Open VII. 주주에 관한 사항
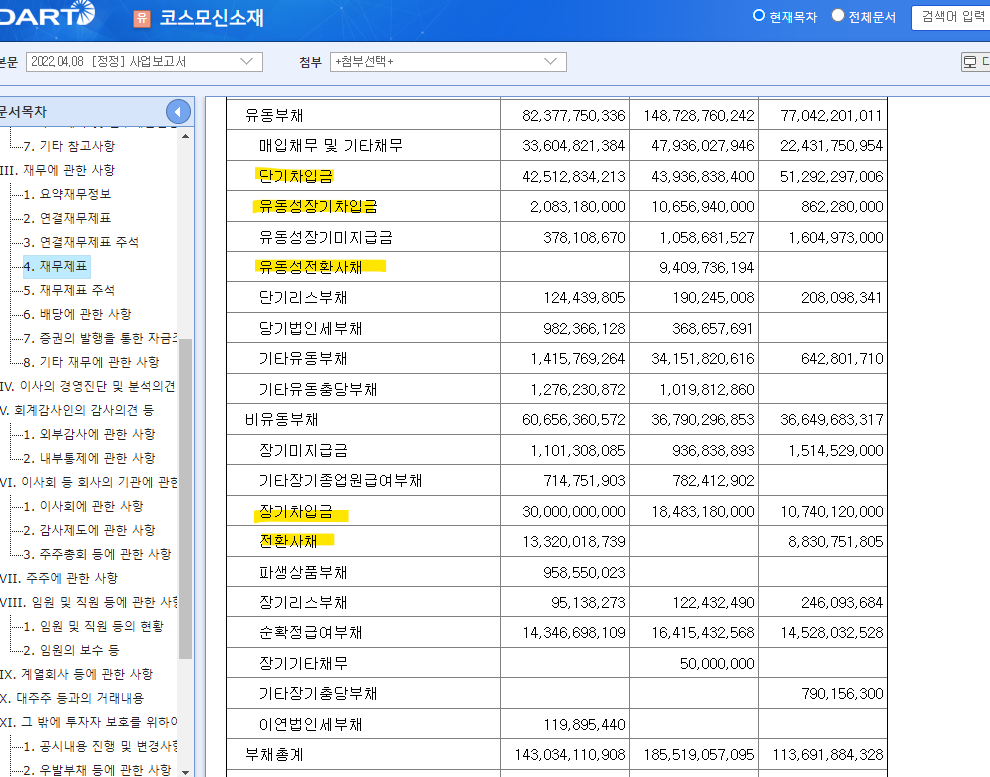 pyautogui.click(x=59, y=578)
